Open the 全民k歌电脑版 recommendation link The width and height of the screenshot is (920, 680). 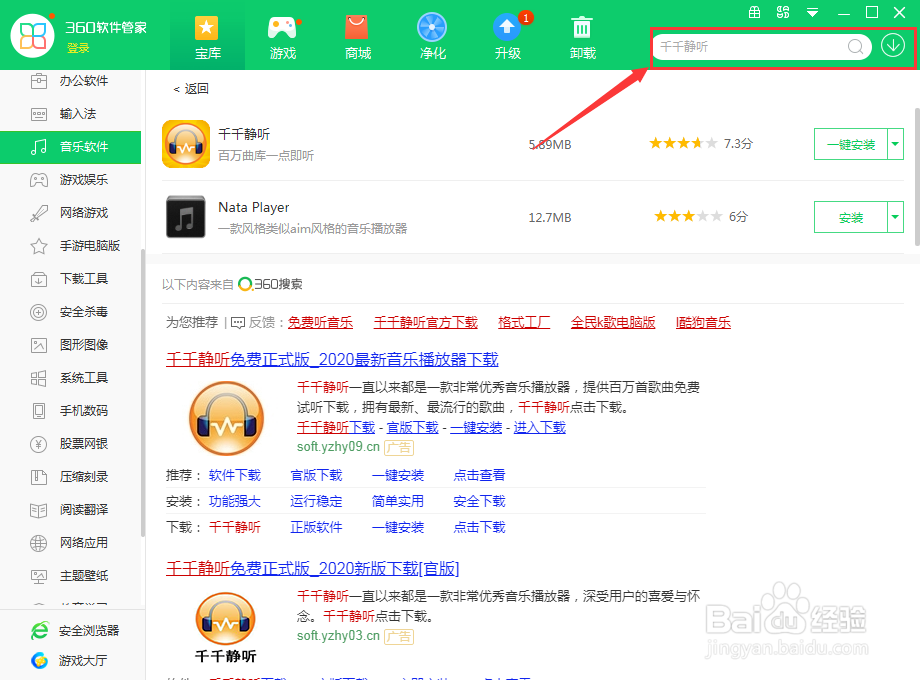point(613,322)
